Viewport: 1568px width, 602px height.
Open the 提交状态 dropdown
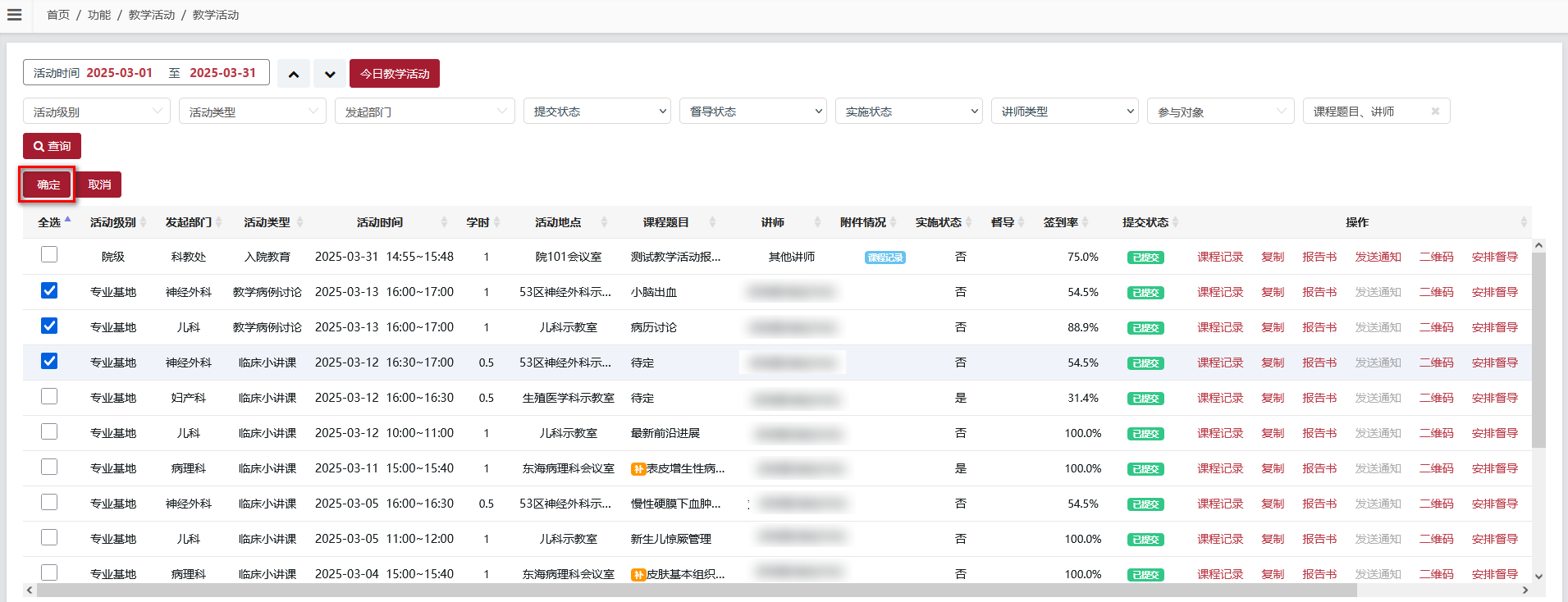[x=597, y=112]
